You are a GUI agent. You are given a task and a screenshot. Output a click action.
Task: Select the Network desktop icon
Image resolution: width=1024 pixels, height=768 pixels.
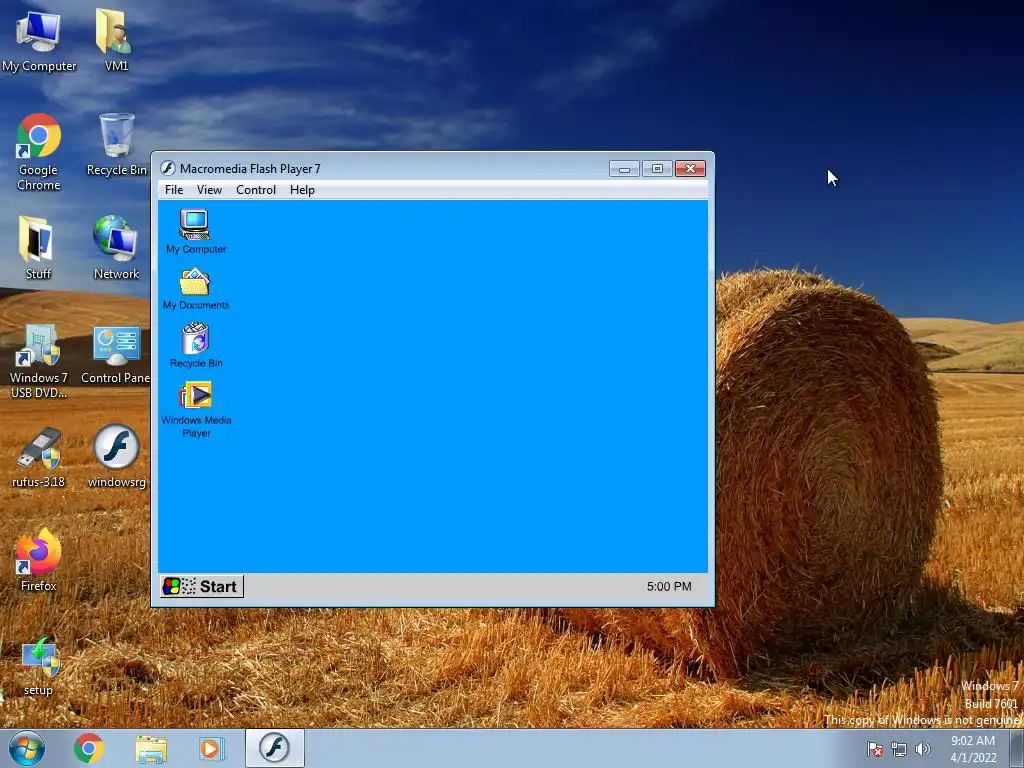116,249
